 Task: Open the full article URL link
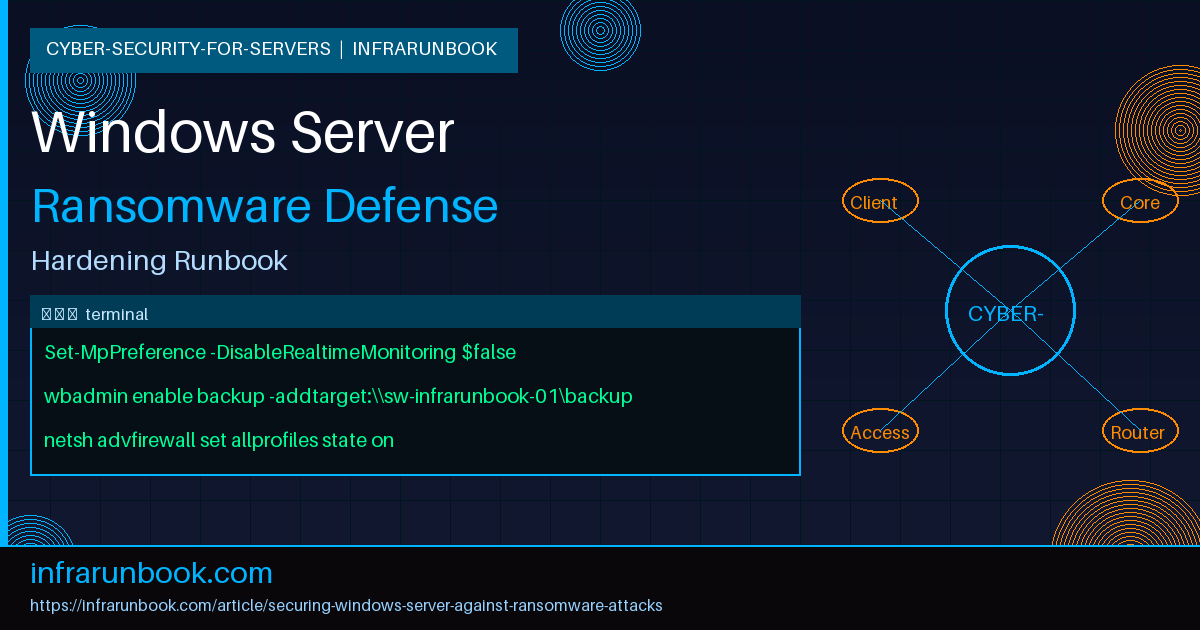point(347,606)
